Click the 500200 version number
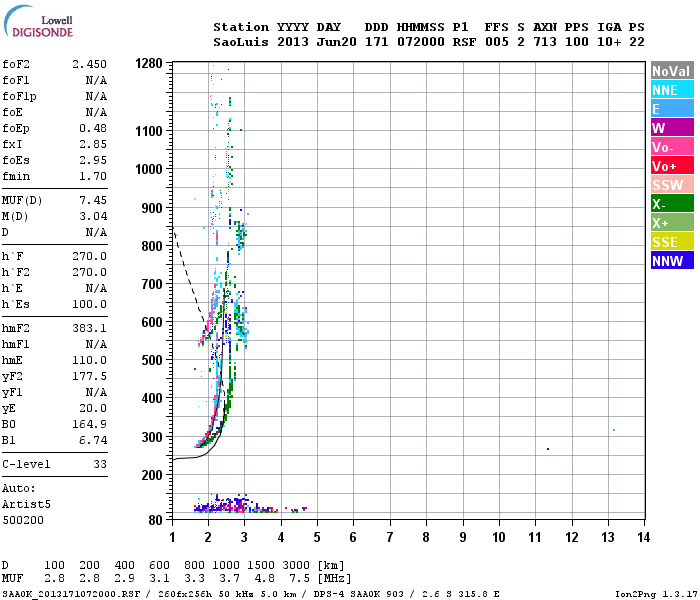Image resolution: width=700 pixels, height=600 pixels. coord(23,521)
